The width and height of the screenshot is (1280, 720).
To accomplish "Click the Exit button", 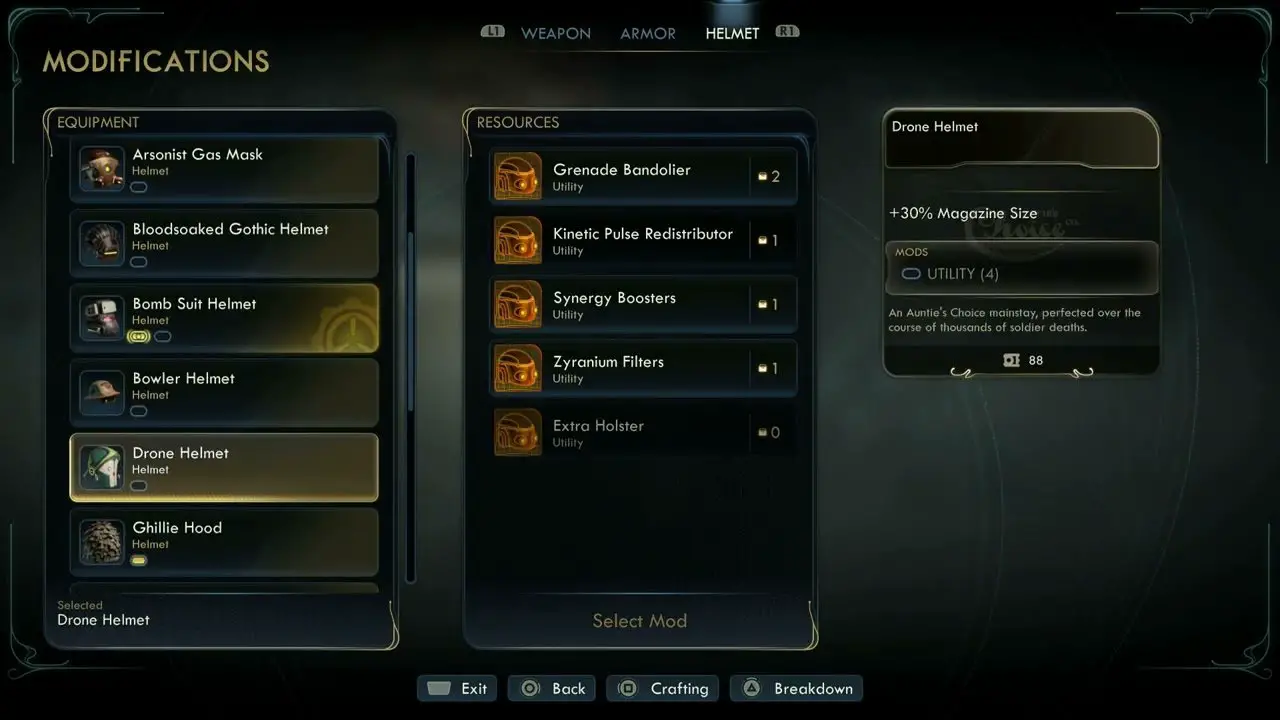I will pos(458,688).
